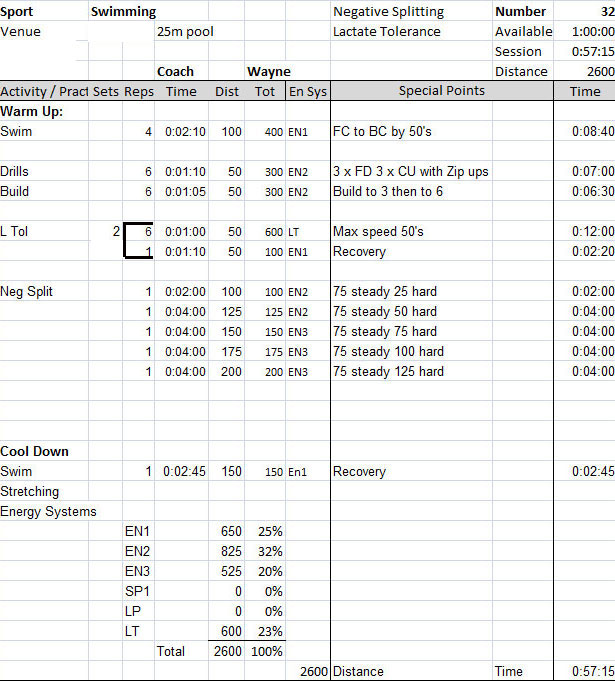Viewport: 615px width, 681px height.
Task: Click the 'Total' label cell
Action: pyautogui.click(x=171, y=651)
